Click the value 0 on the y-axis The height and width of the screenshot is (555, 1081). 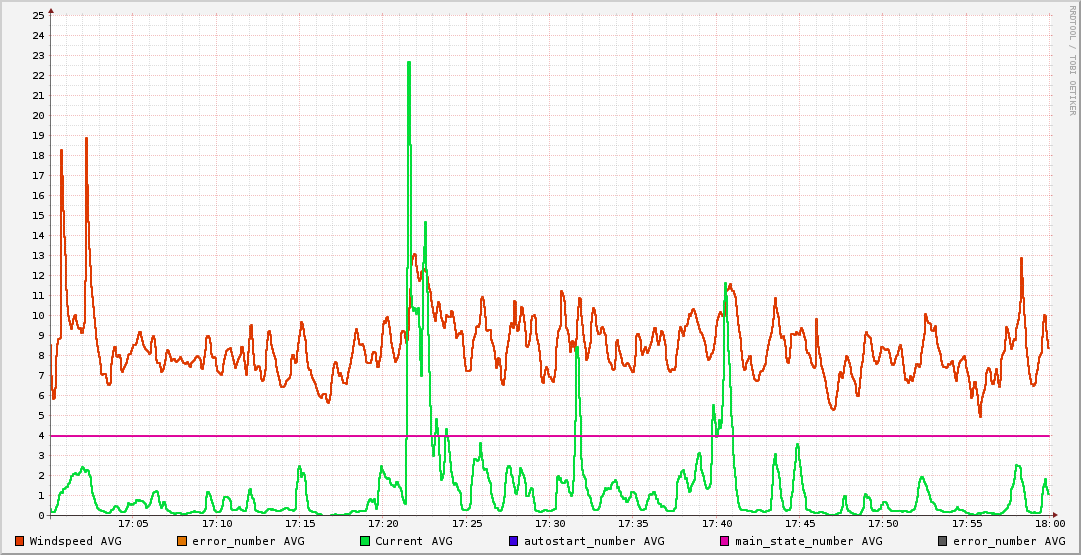point(41,516)
